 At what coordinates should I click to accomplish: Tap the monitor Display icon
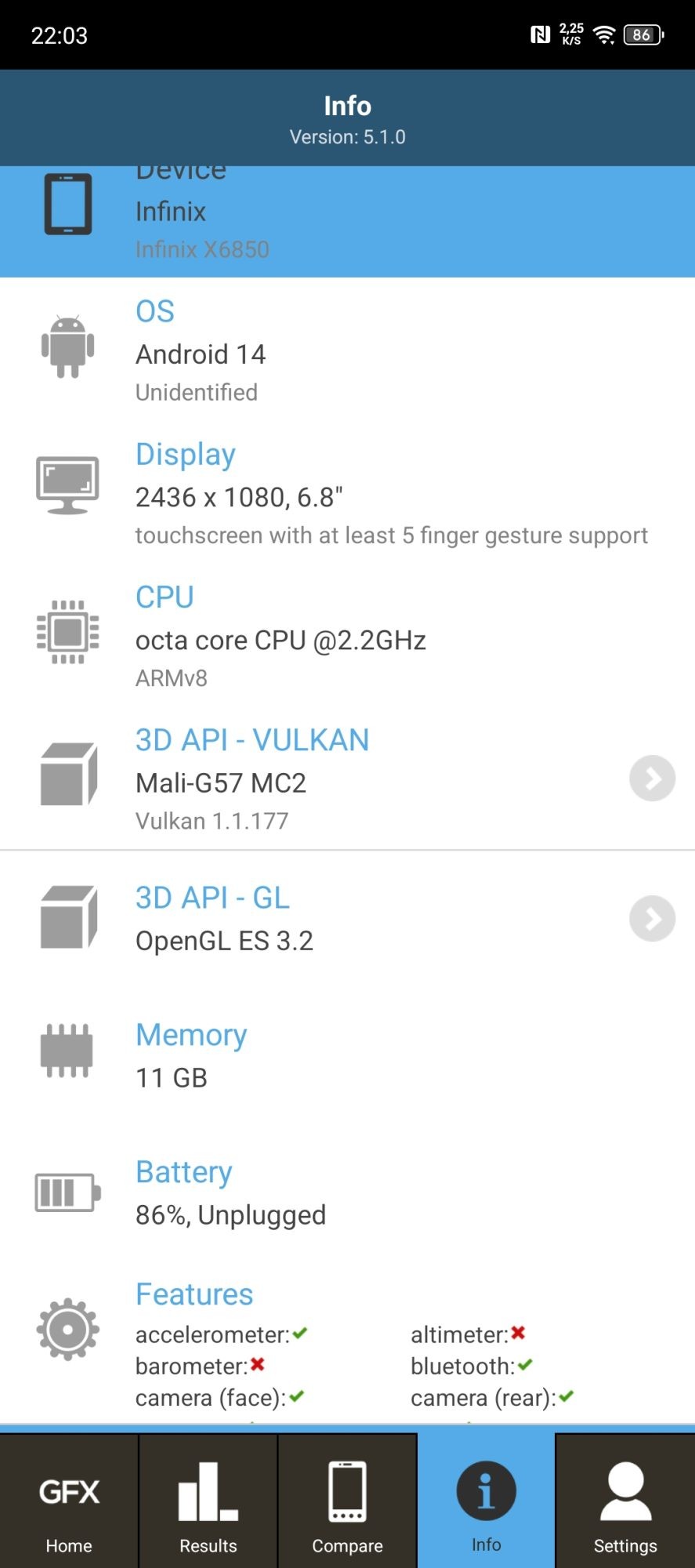68,485
